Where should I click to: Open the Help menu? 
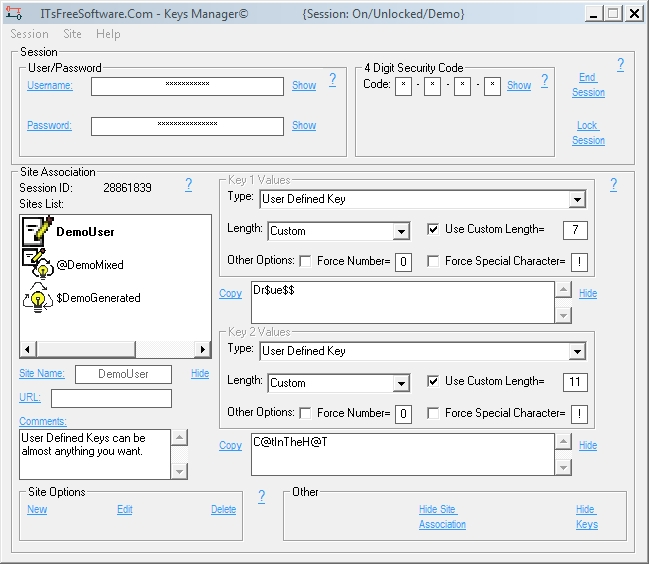(108, 34)
